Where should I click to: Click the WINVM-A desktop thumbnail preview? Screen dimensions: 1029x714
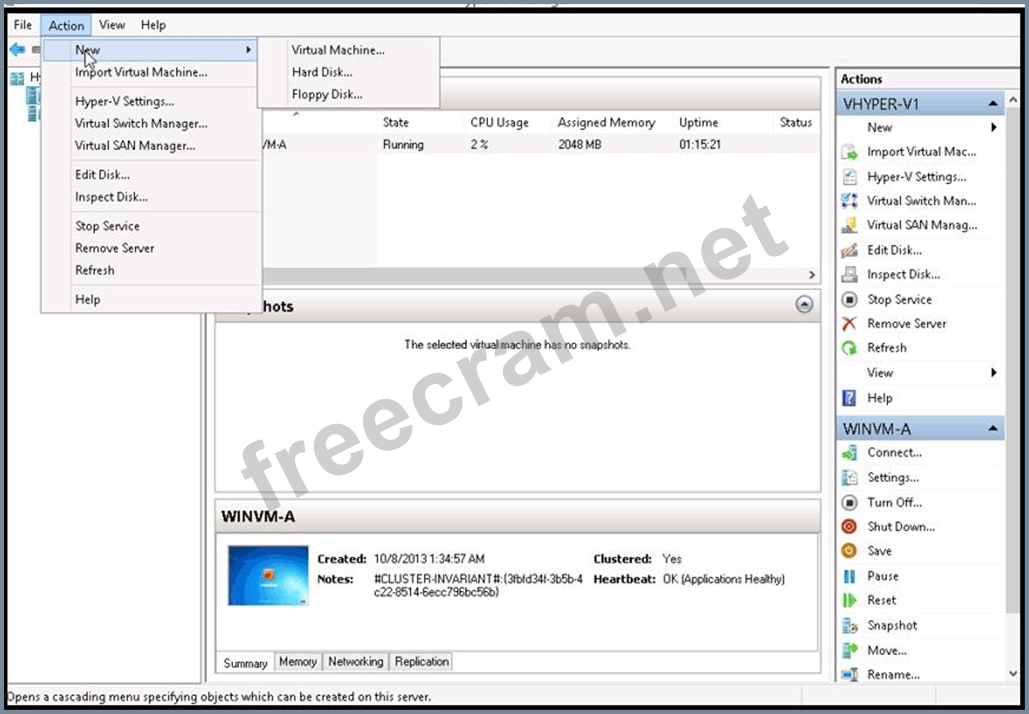268,576
